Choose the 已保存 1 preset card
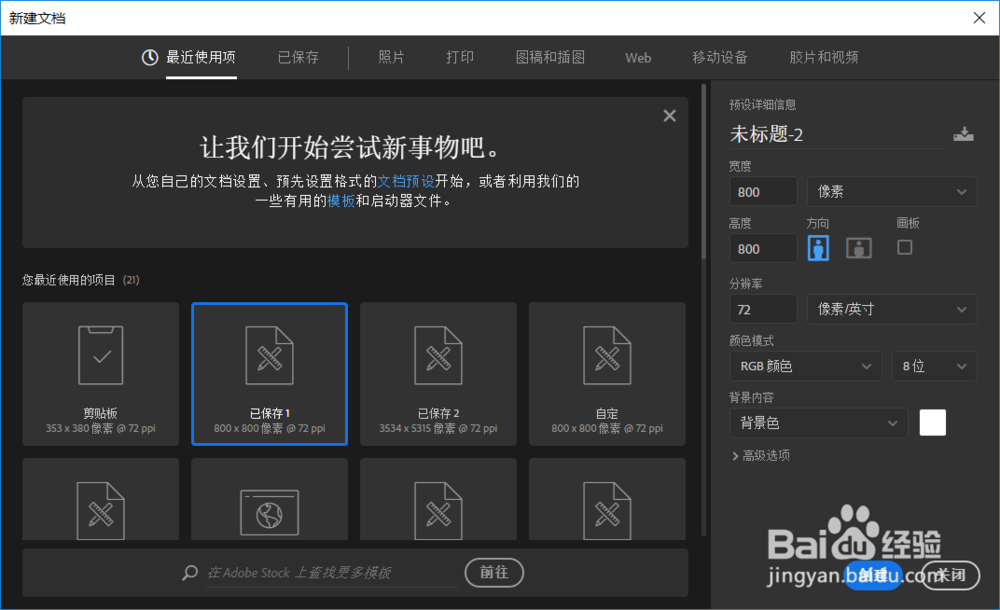This screenshot has width=1000, height=610. coord(270,374)
